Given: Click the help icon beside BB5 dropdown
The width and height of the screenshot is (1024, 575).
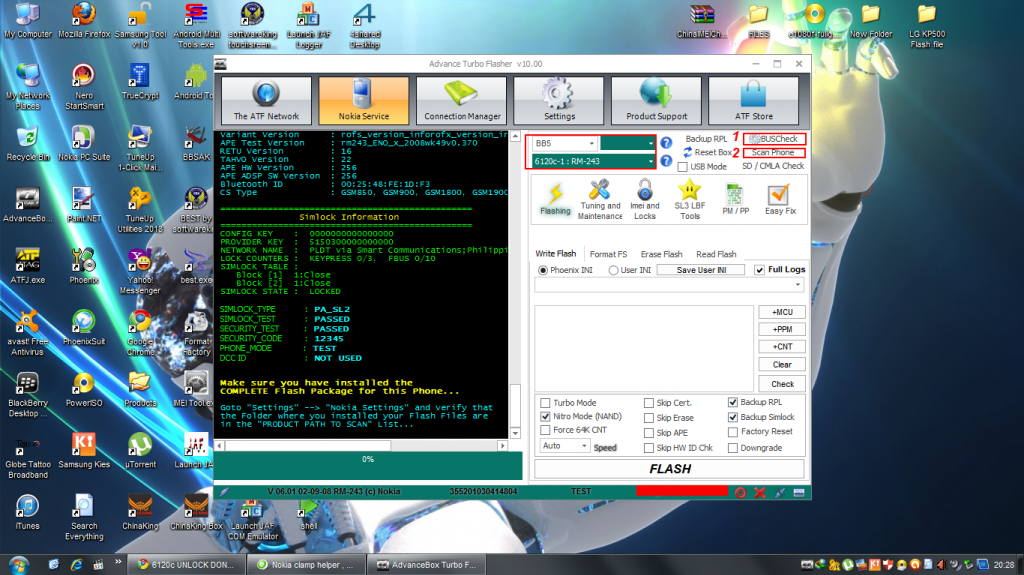Looking at the screenshot, I should pos(666,142).
